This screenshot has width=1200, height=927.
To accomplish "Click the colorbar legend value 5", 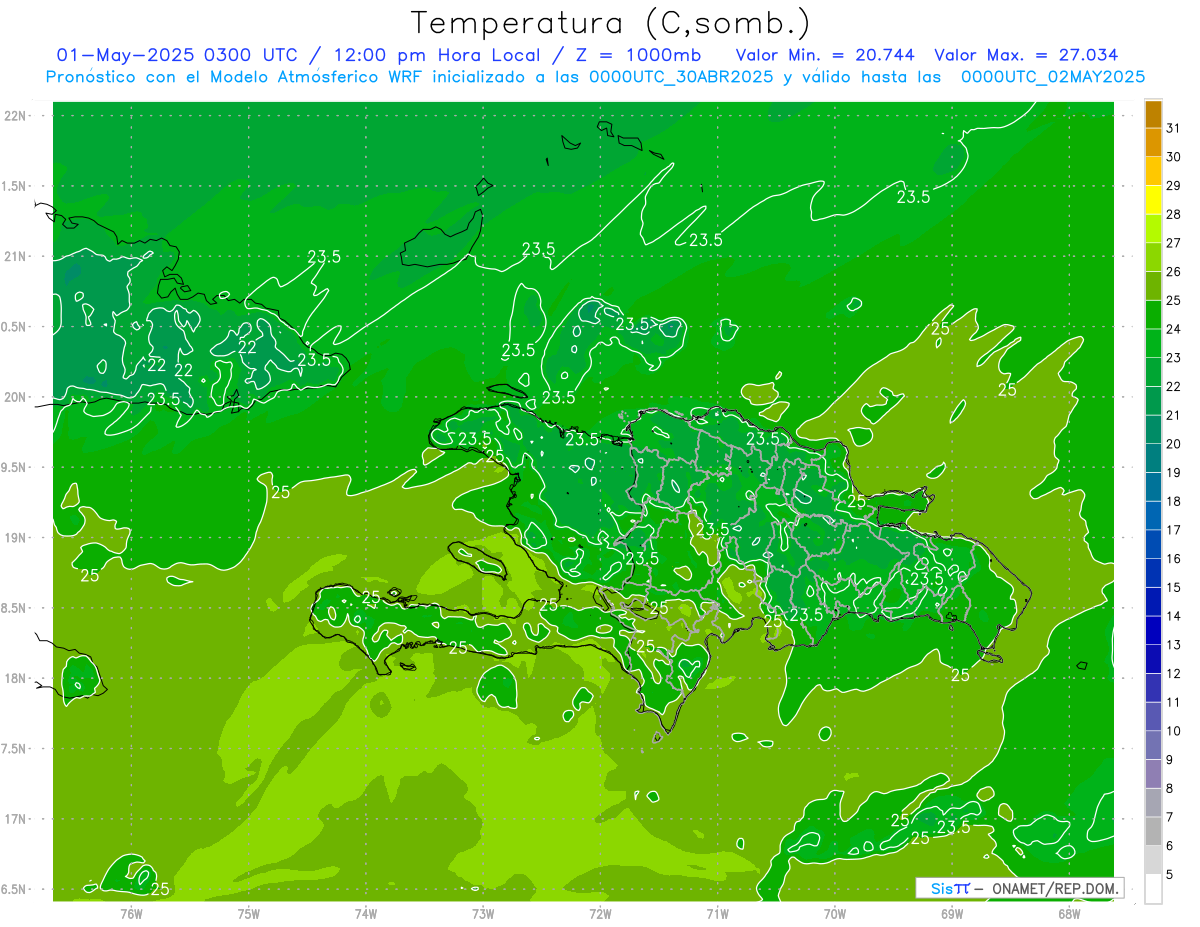I will (x=1170, y=875).
